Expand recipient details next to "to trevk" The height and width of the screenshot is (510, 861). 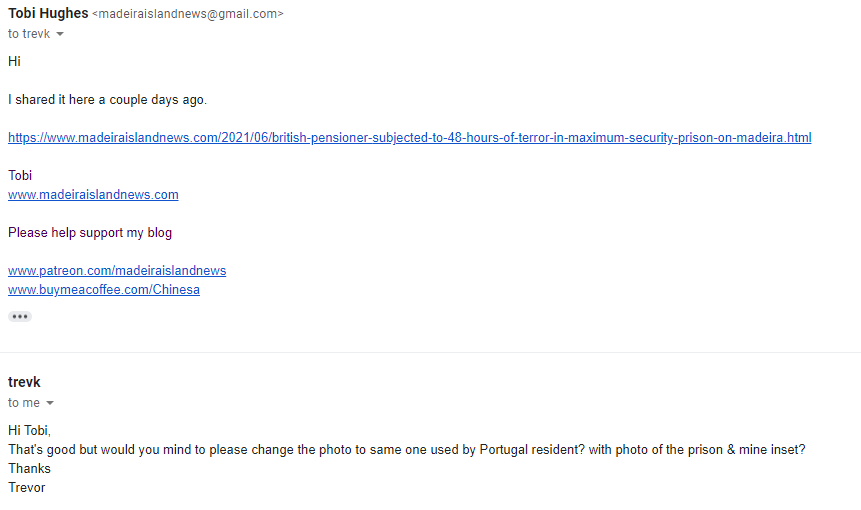[x=60, y=34]
